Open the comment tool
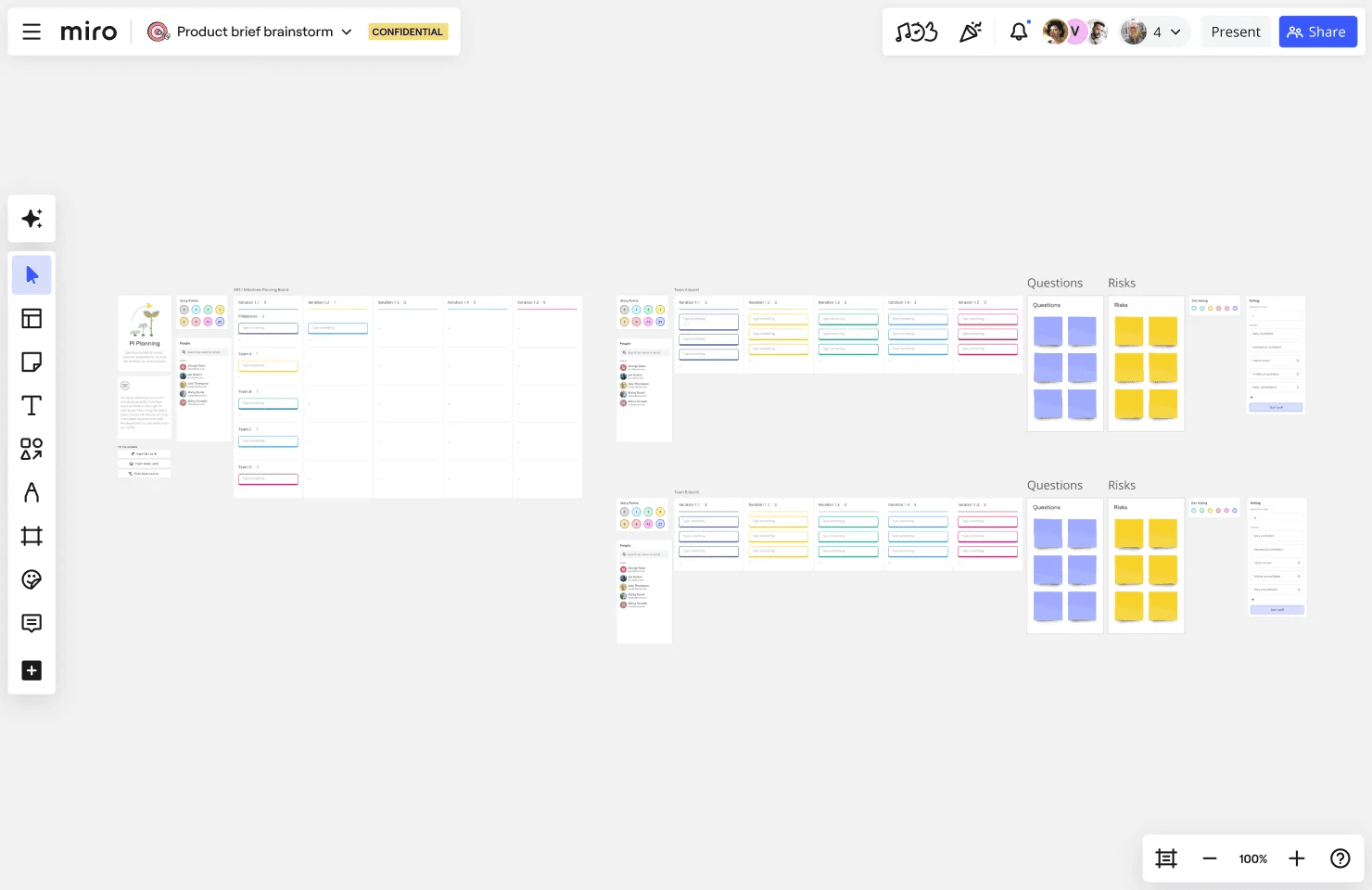The width and height of the screenshot is (1372, 890). coord(32,623)
